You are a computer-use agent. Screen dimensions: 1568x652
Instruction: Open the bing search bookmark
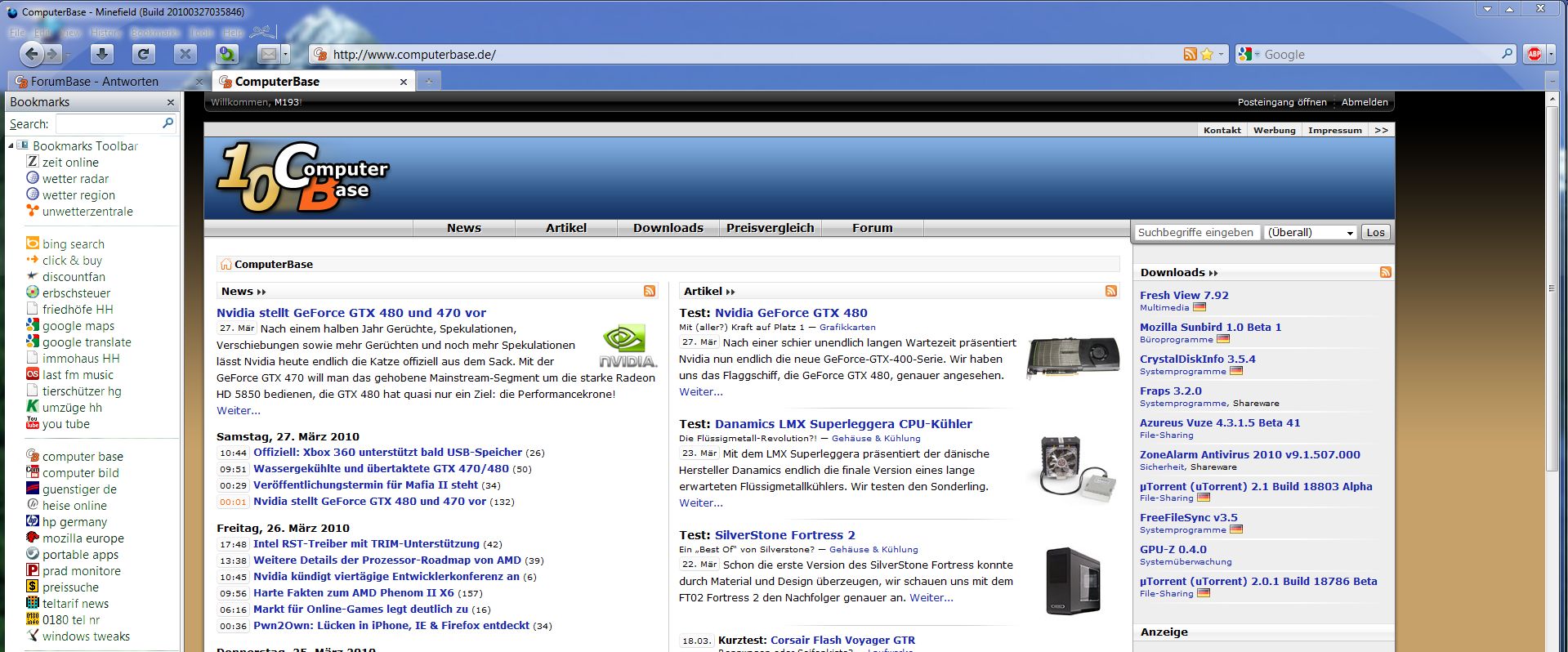tap(74, 243)
